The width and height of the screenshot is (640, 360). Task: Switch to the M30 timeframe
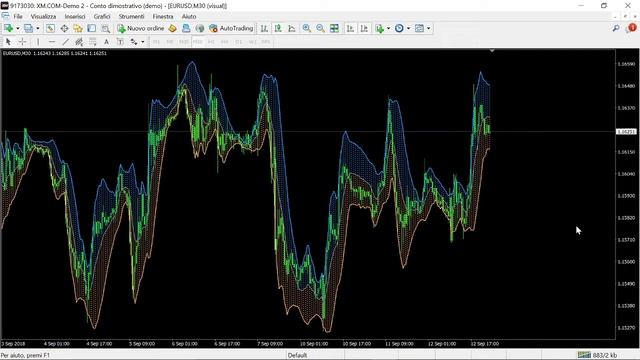point(198,42)
